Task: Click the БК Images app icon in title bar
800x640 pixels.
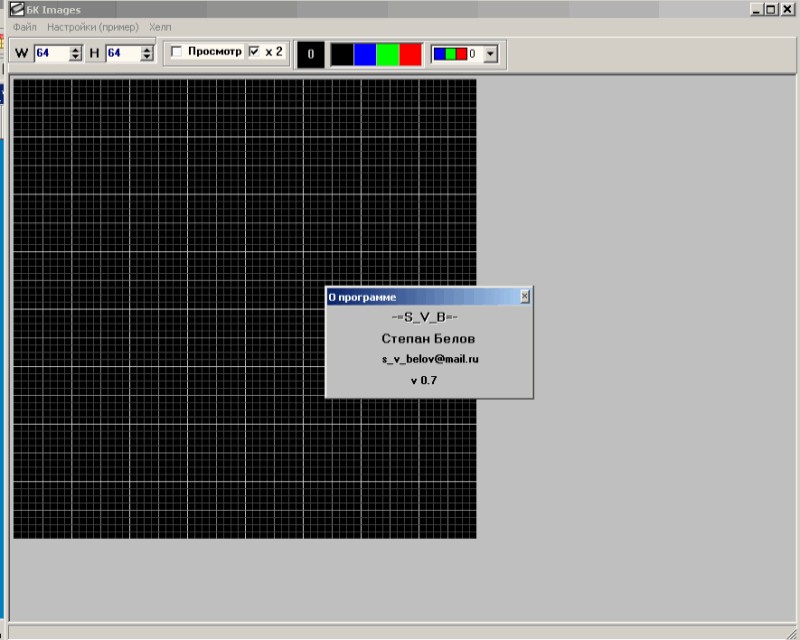Action: click(16, 10)
